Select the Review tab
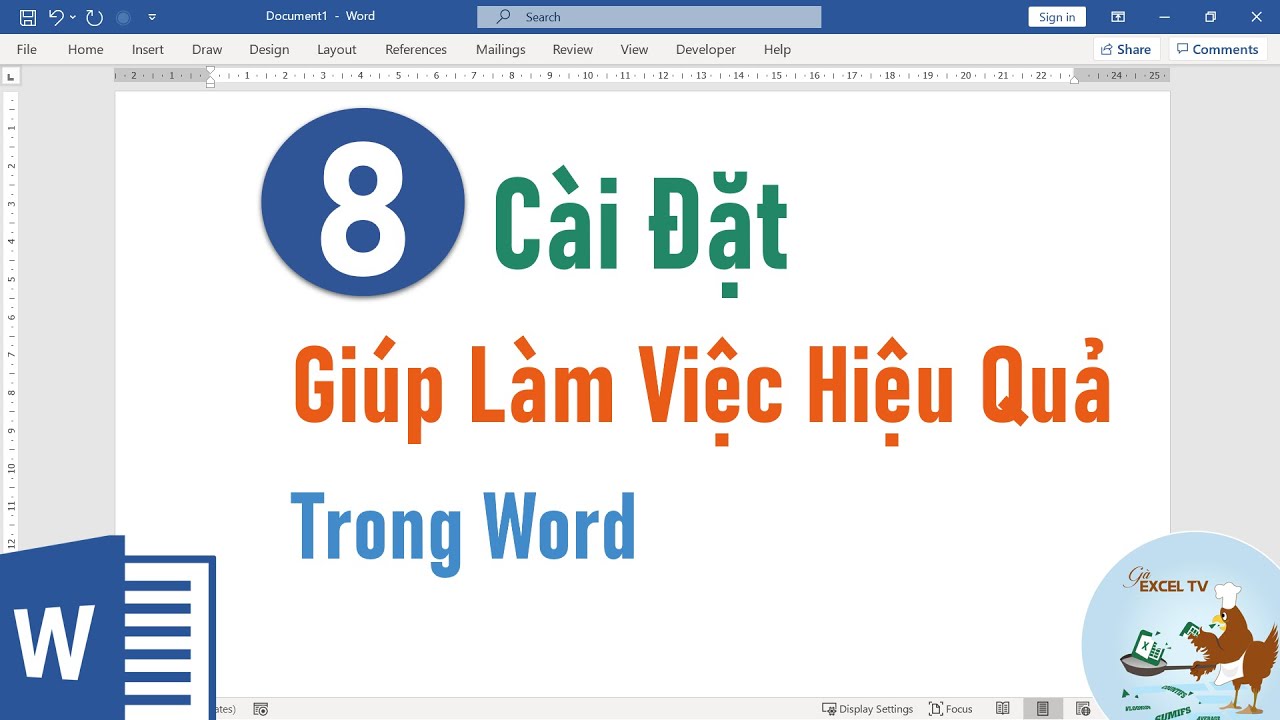Image resolution: width=1280 pixels, height=720 pixels. tap(573, 49)
